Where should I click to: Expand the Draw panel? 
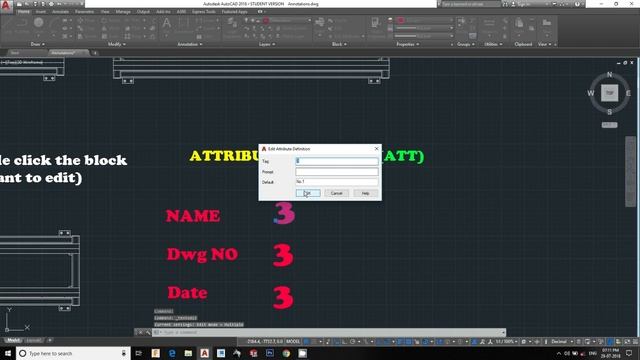click(38, 44)
